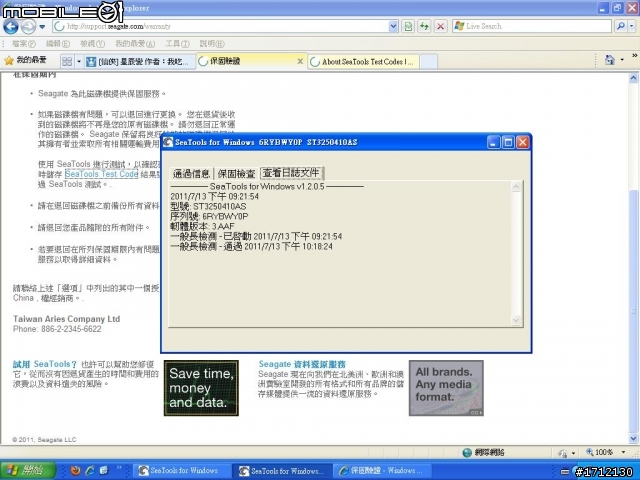640x480 pixels.
Task: Open the 100% zoom level control
Action: pyautogui.click(x=600, y=452)
